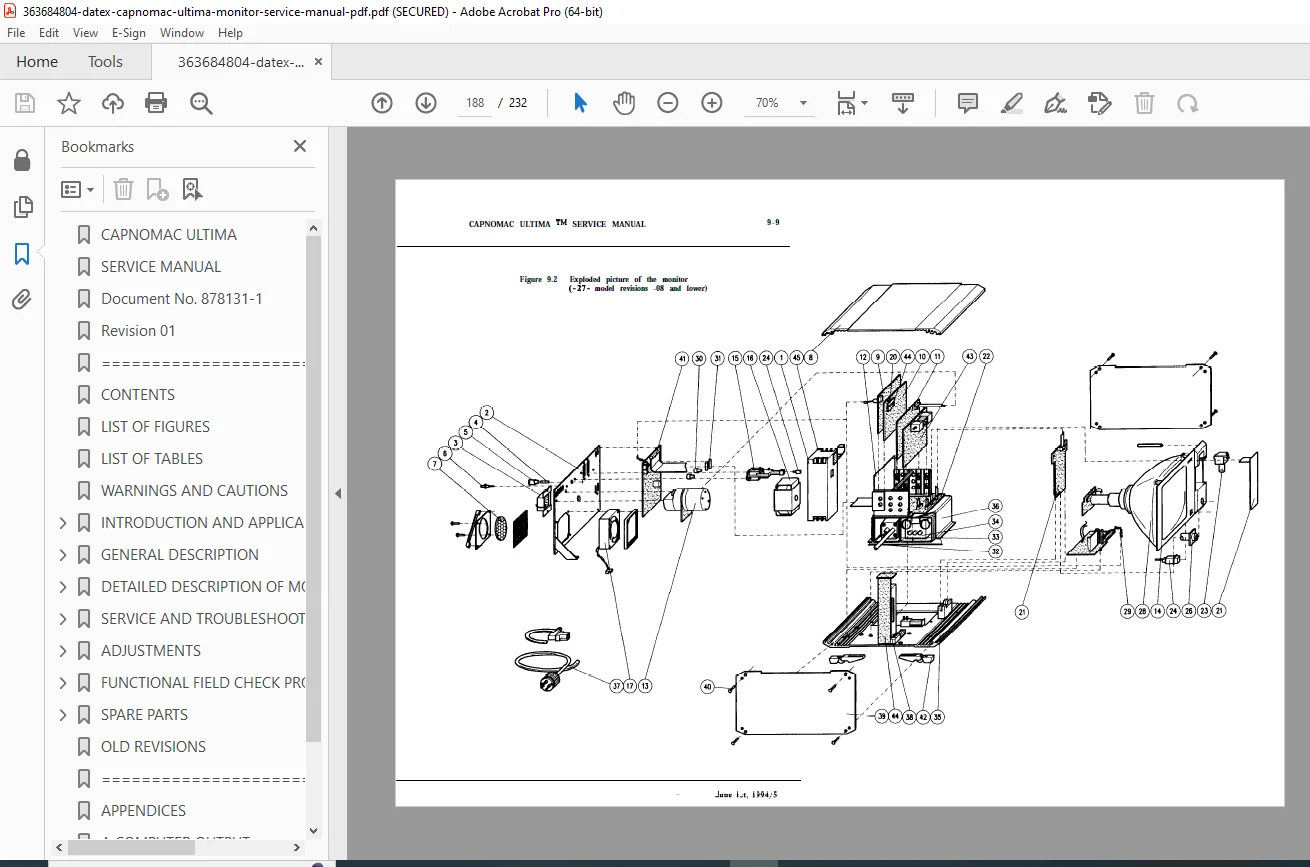
Task: Zoom in with plus icon
Action: click(712, 103)
